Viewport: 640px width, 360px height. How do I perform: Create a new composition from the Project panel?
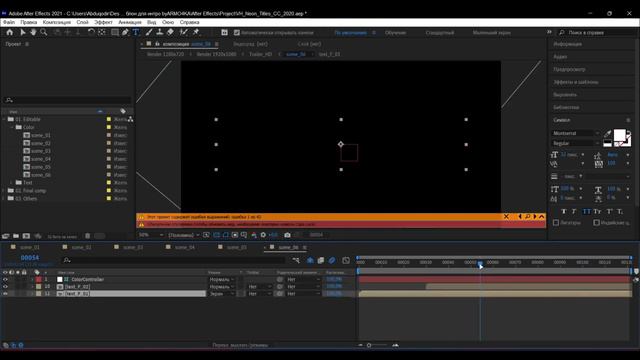(26, 236)
